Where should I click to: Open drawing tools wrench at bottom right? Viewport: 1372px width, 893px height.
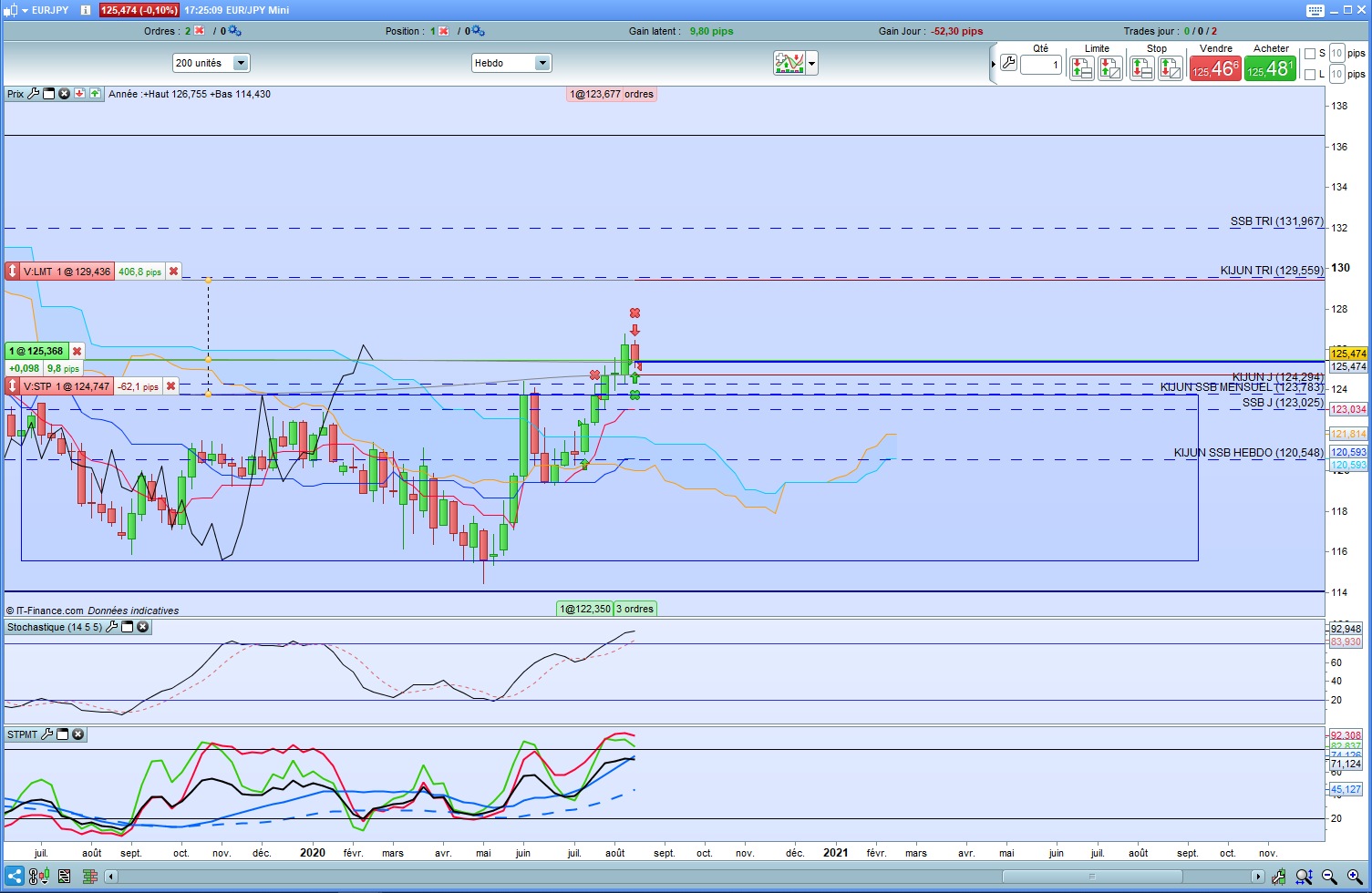(1280, 877)
